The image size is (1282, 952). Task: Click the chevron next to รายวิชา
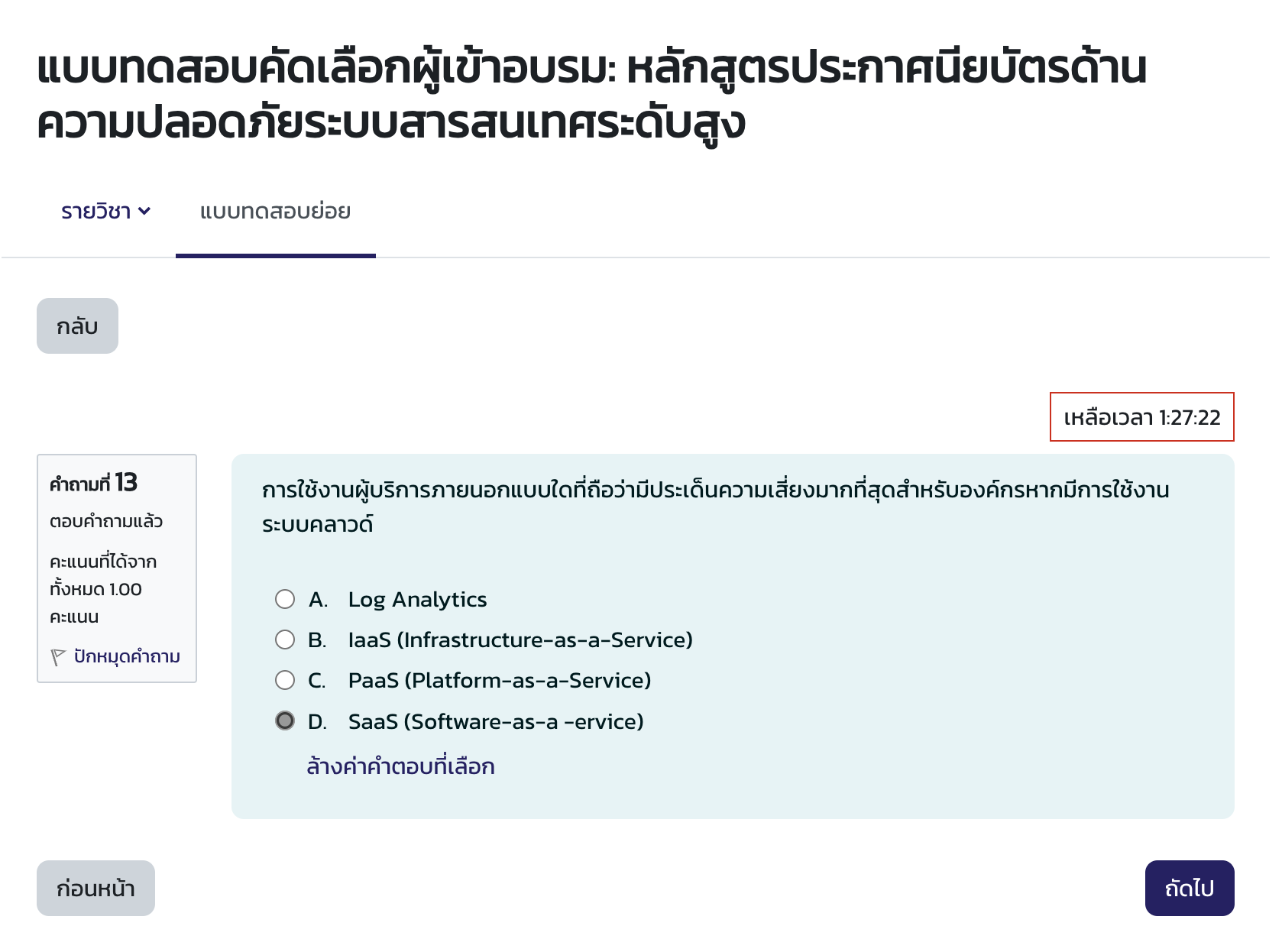146,212
